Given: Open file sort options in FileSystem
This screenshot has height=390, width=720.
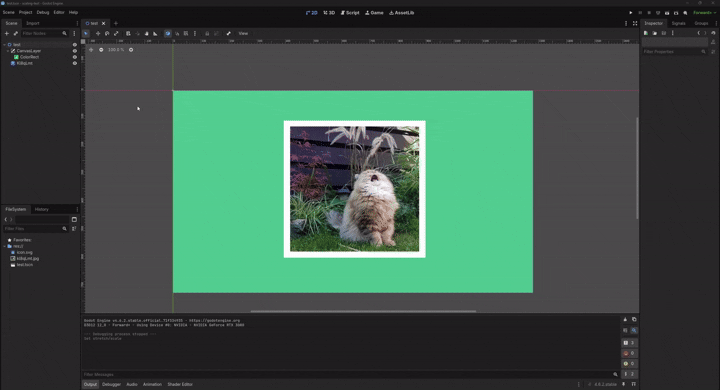Looking at the screenshot, I should click(x=74, y=228).
